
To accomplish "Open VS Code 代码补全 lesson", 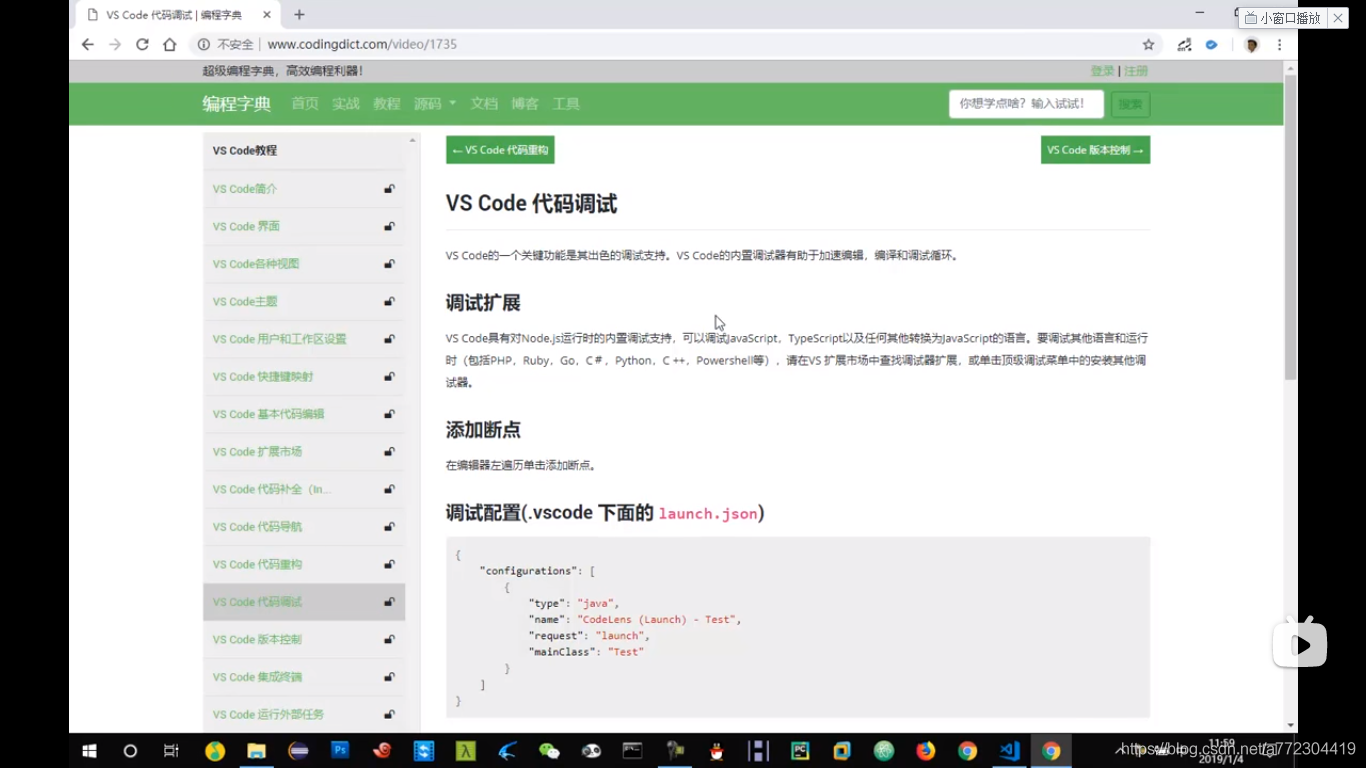I will [x=271, y=490].
